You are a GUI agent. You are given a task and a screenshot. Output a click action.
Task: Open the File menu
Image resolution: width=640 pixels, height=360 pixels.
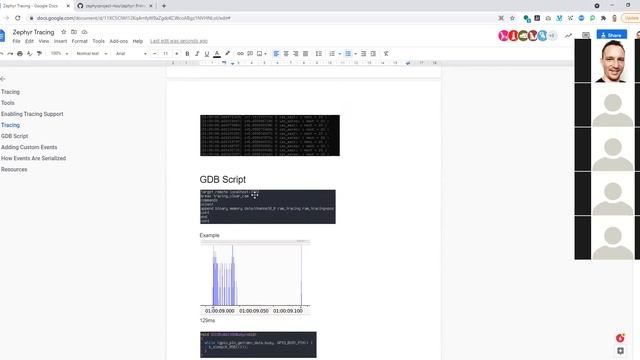tap(16, 41)
